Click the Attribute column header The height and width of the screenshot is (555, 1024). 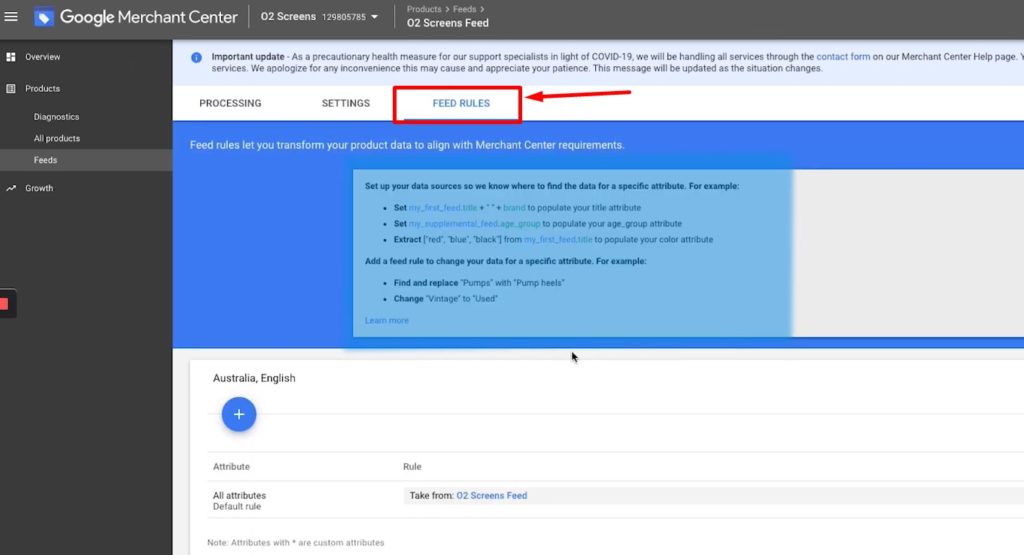pos(231,467)
